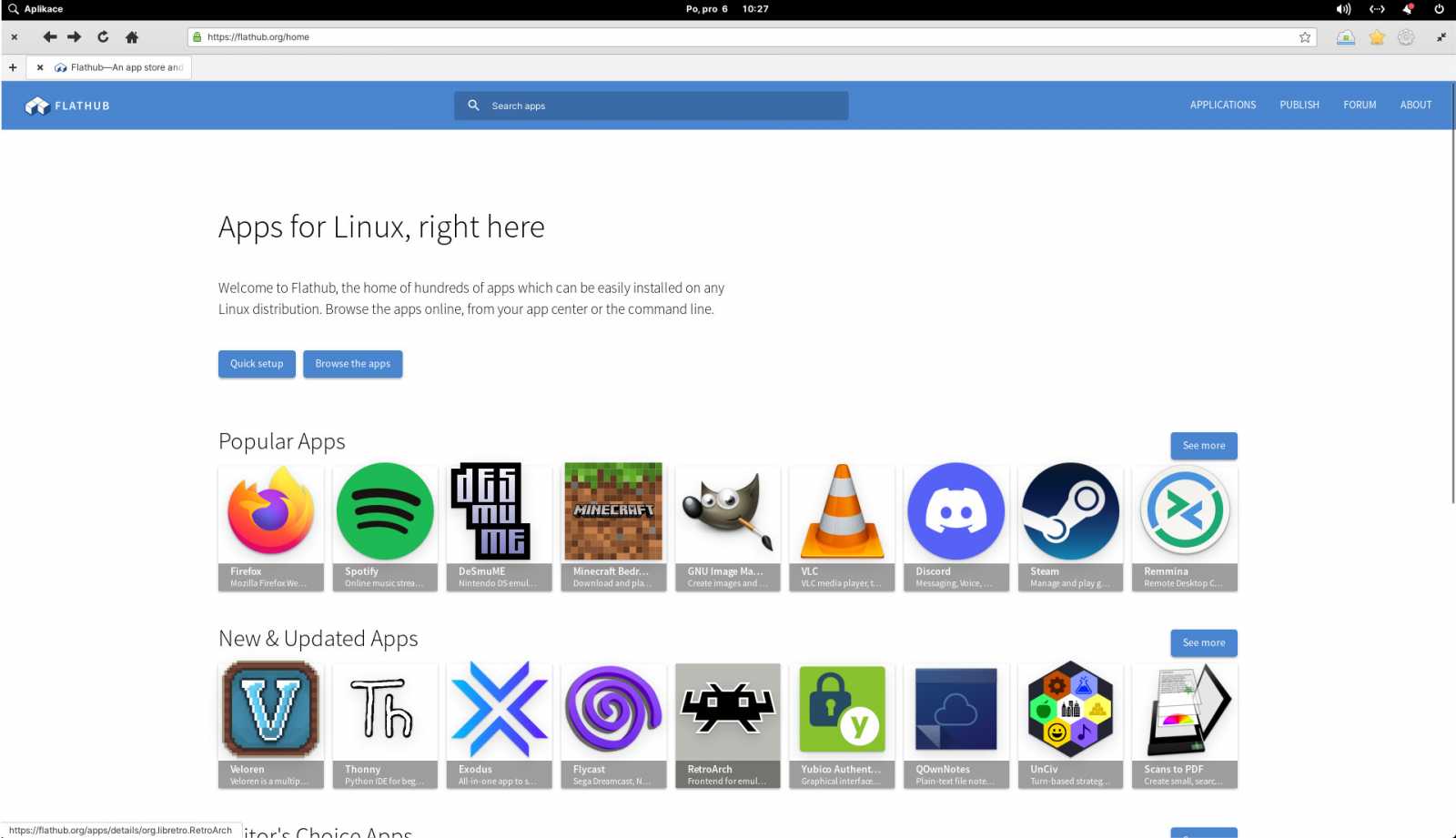Screen dimensions: 1456x838
Task: Open the Flycast emulator card
Action: coord(613,725)
